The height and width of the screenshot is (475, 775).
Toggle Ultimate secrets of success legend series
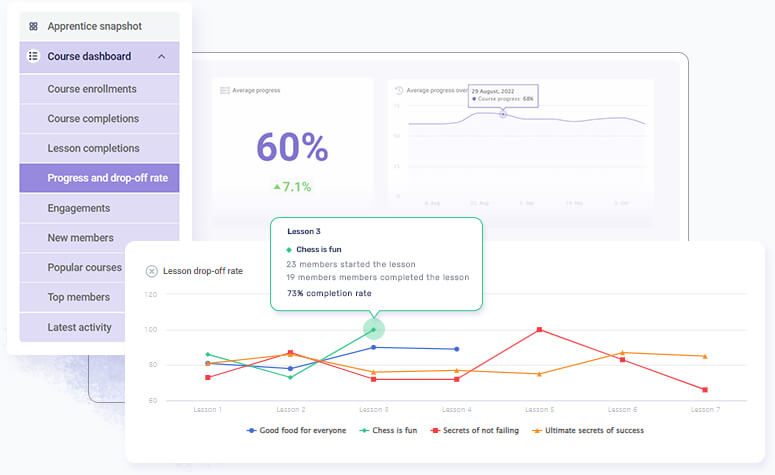[x=588, y=431]
